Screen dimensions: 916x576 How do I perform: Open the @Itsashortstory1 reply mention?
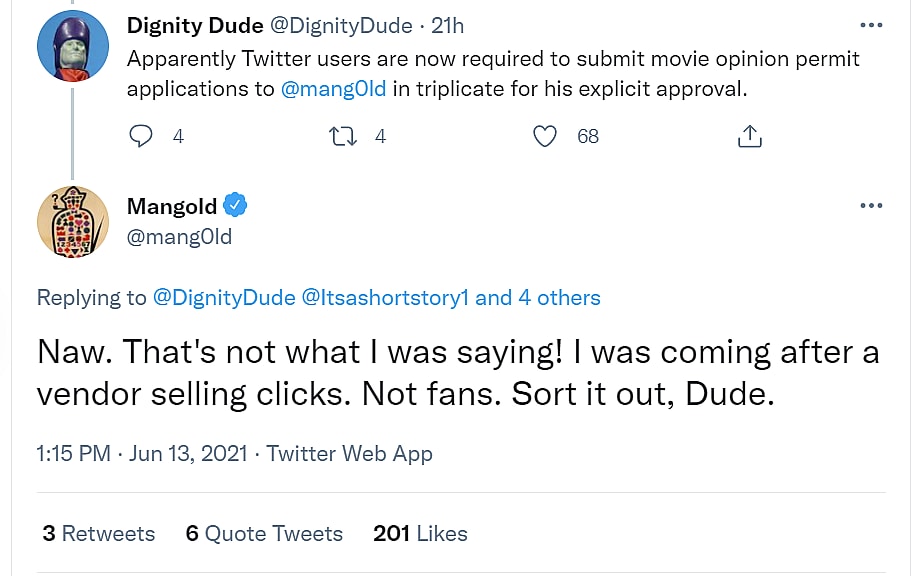pyautogui.click(x=384, y=297)
